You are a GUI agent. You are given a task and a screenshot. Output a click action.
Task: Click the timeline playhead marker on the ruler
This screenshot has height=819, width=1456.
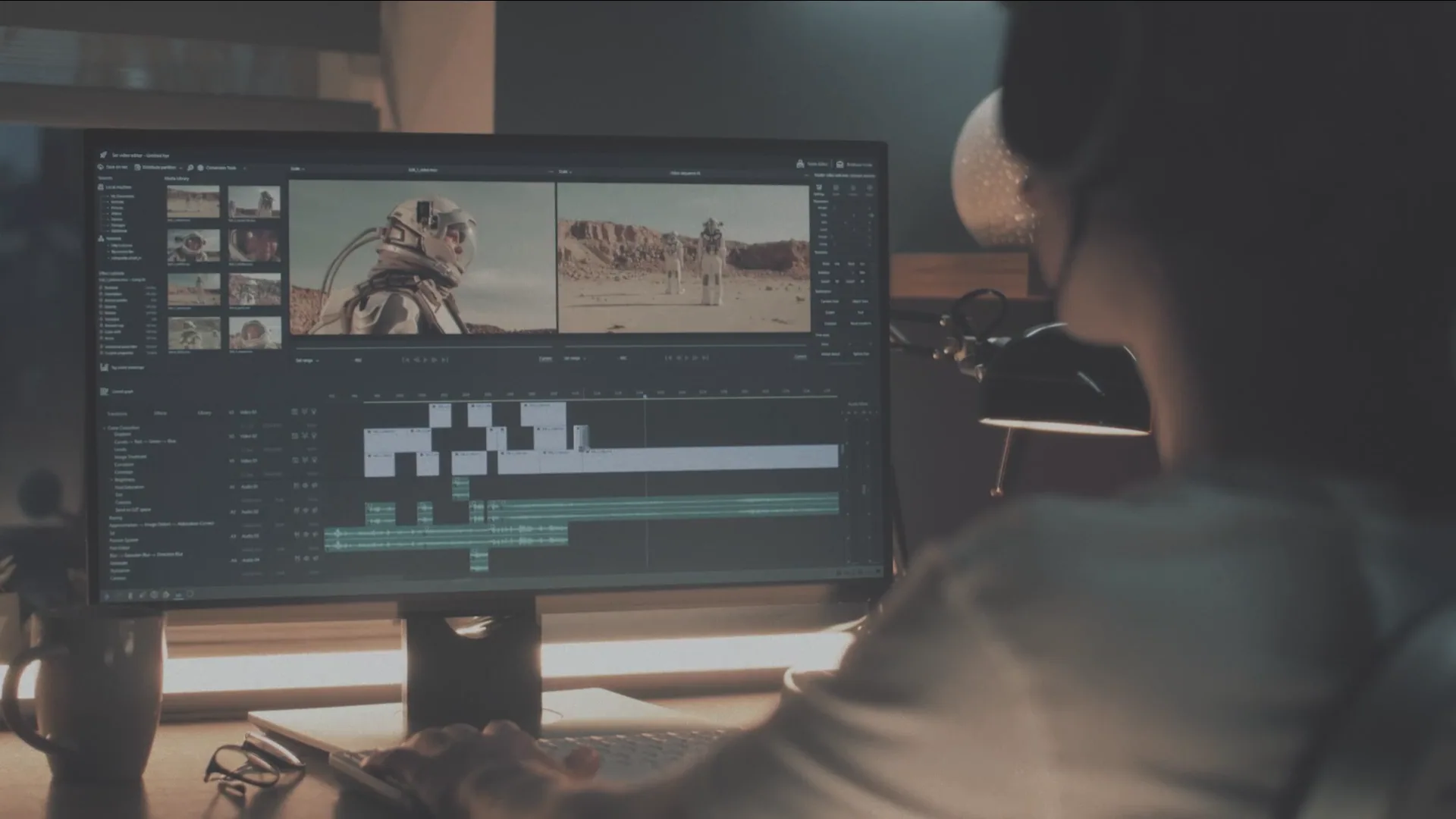point(645,397)
